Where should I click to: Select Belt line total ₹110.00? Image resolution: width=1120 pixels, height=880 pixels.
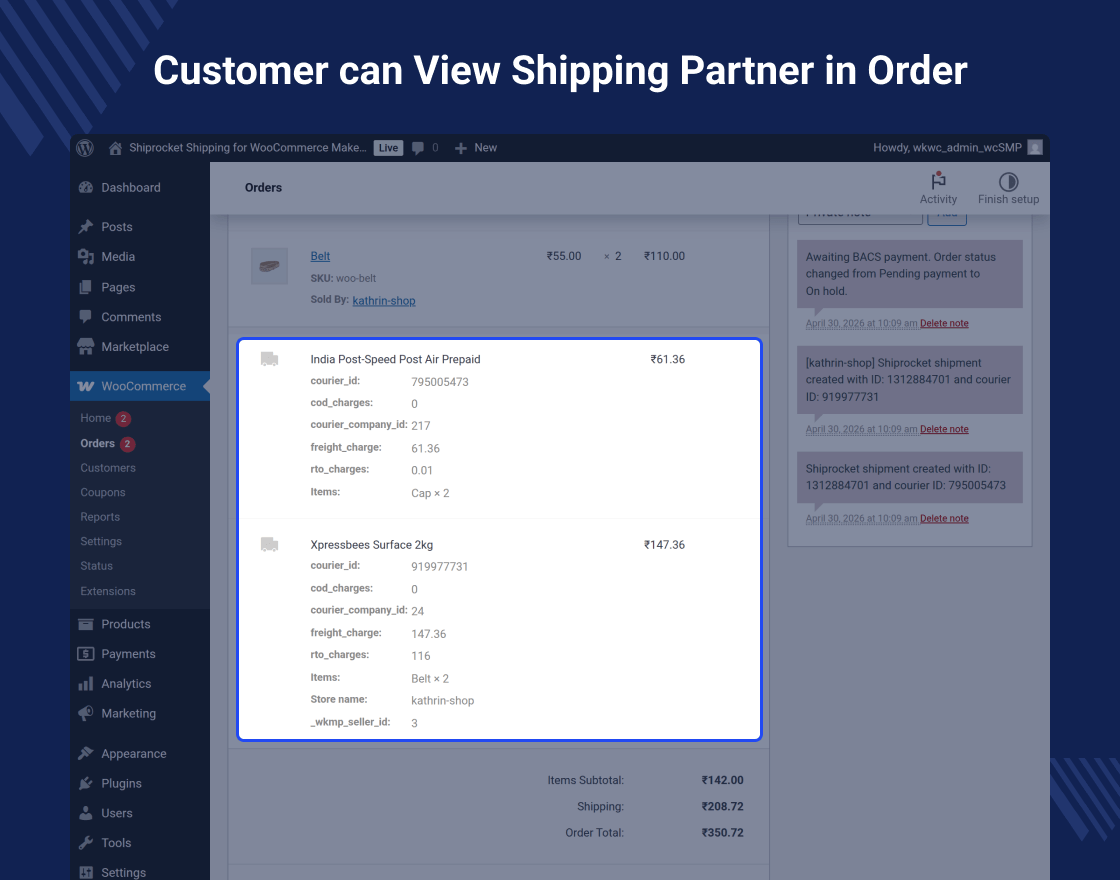click(664, 256)
